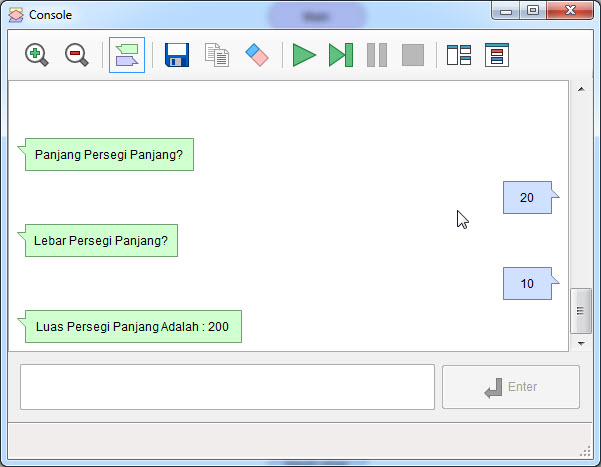Save console output with floppy disk icon

click(x=177, y=55)
